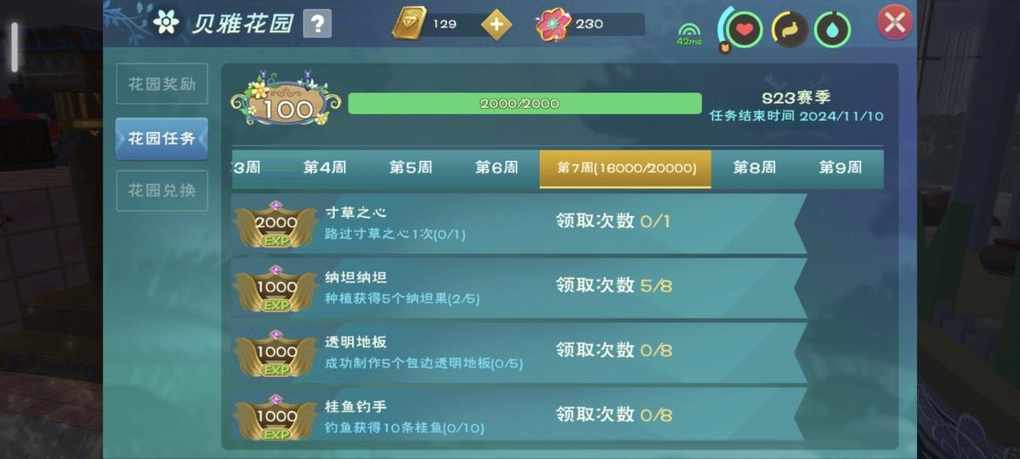Select the 第8周 week tab
This screenshot has width=1020, height=459.
pyautogui.click(x=754, y=168)
